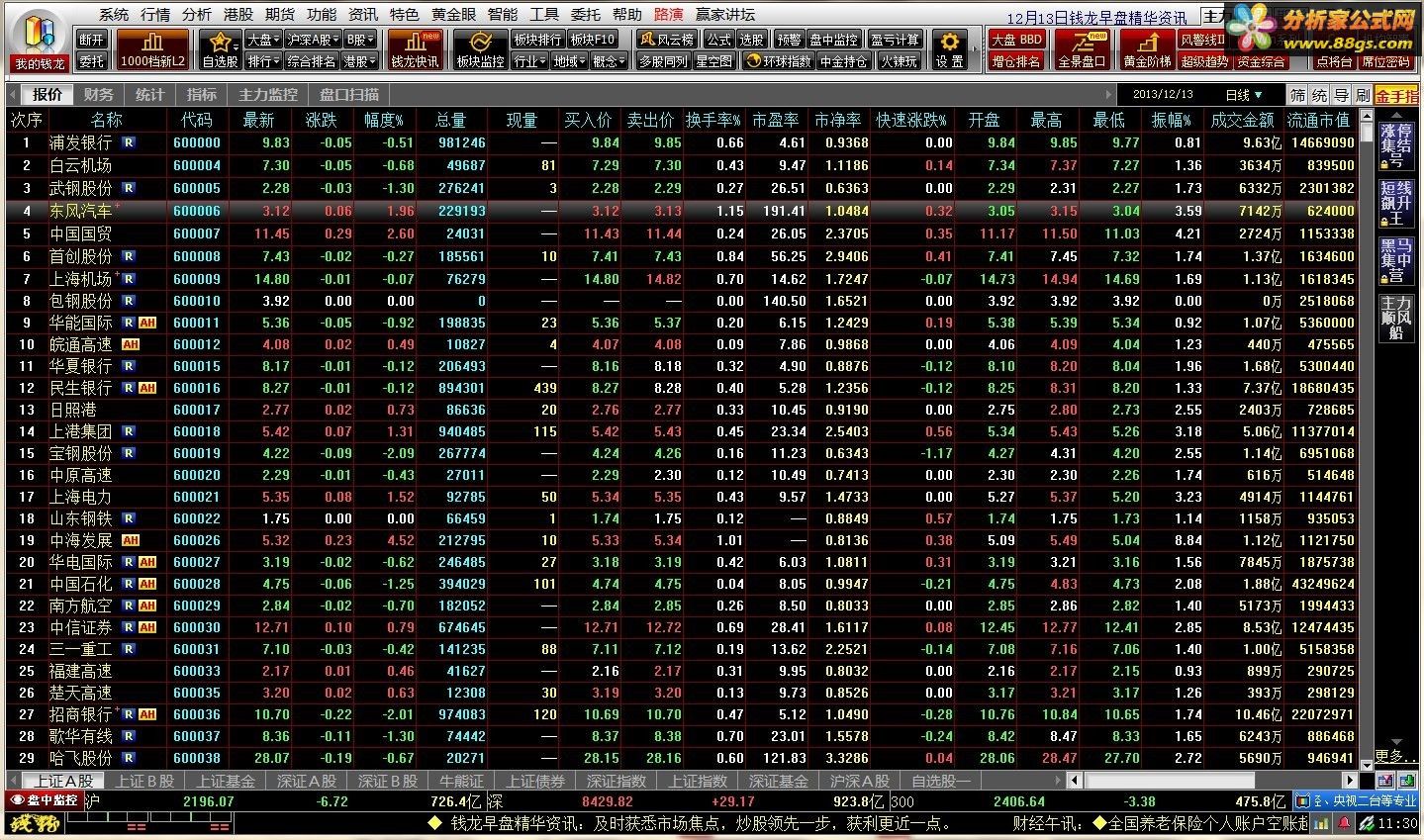Sort by 成交金额 column header
1424x840 pixels.
tap(1242, 120)
